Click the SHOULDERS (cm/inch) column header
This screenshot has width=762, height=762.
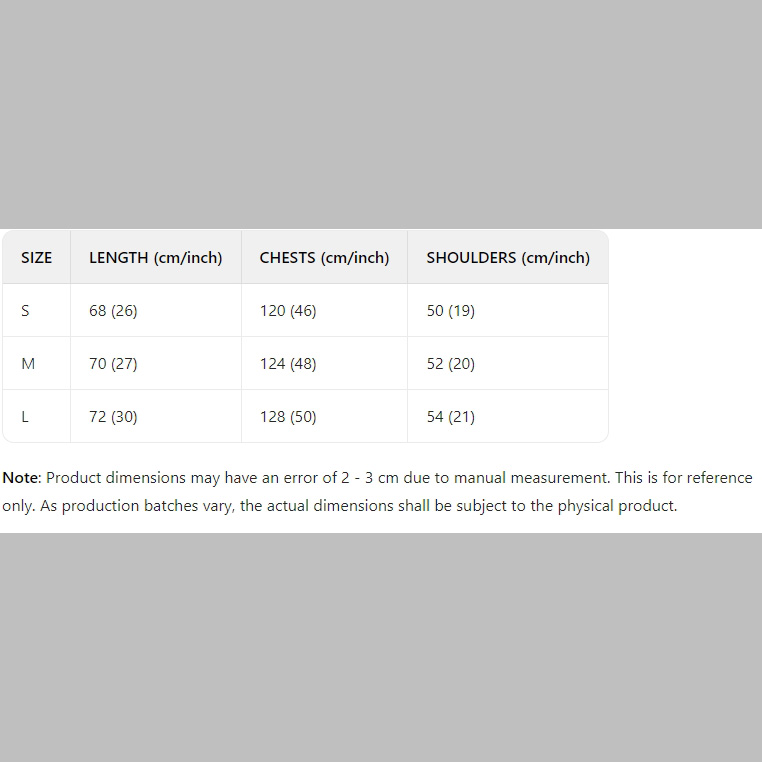[x=508, y=258]
